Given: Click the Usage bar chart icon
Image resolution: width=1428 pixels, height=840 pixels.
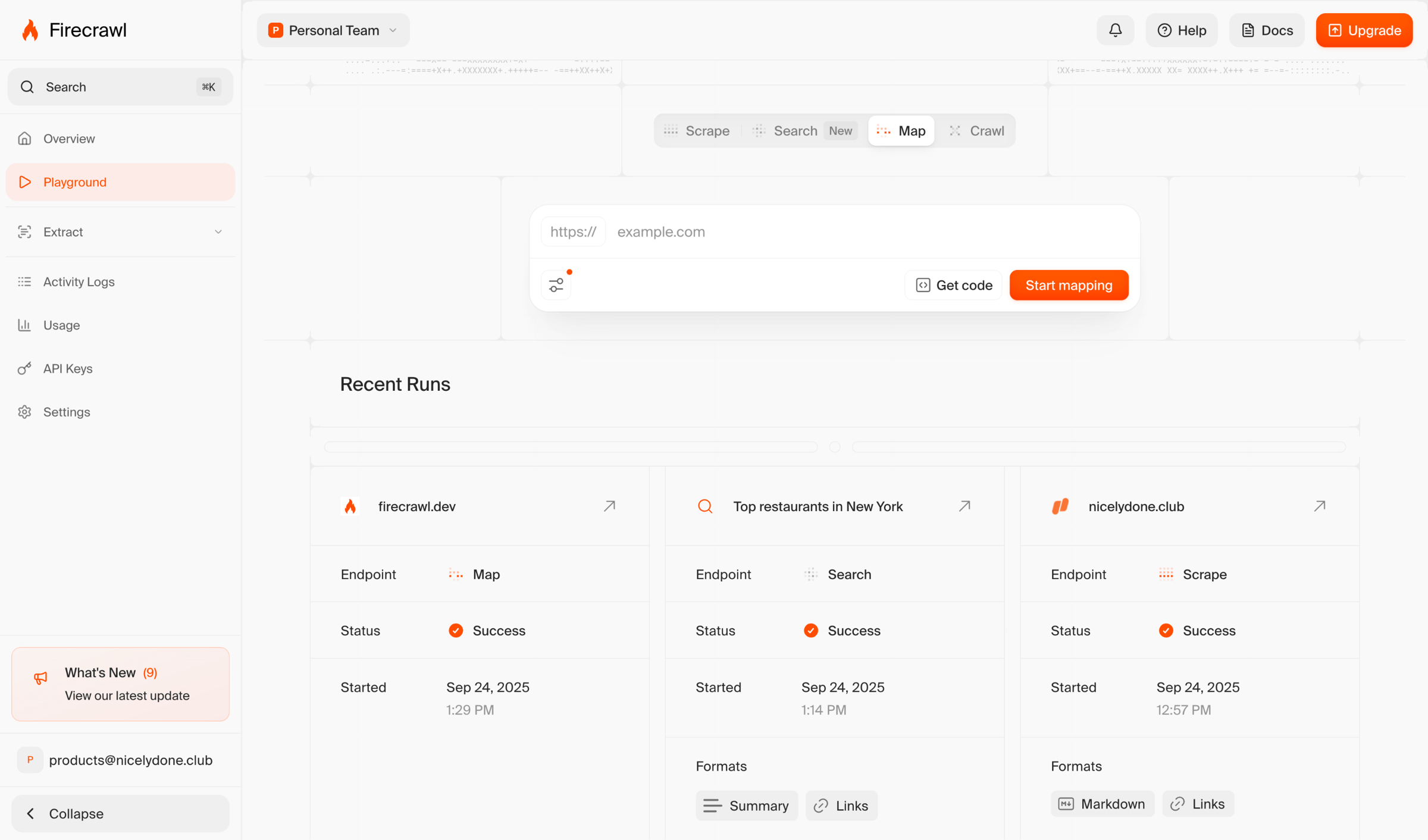Looking at the screenshot, I should 24,325.
